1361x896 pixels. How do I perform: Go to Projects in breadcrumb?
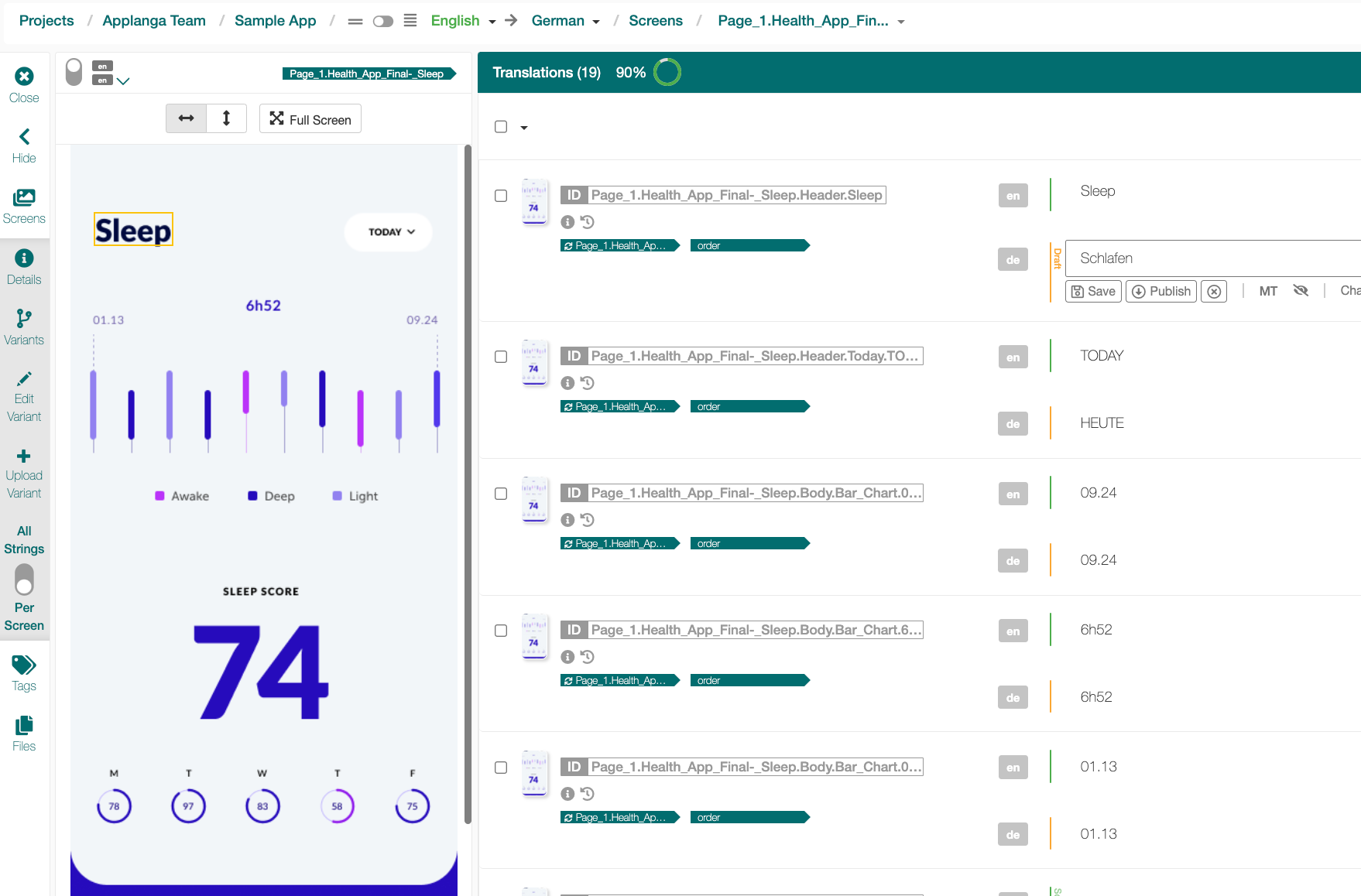coord(46,21)
